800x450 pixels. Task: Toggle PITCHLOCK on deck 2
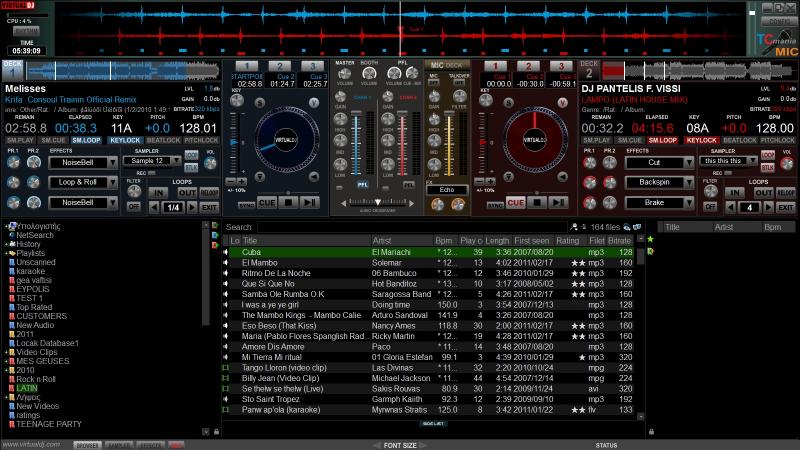point(778,140)
